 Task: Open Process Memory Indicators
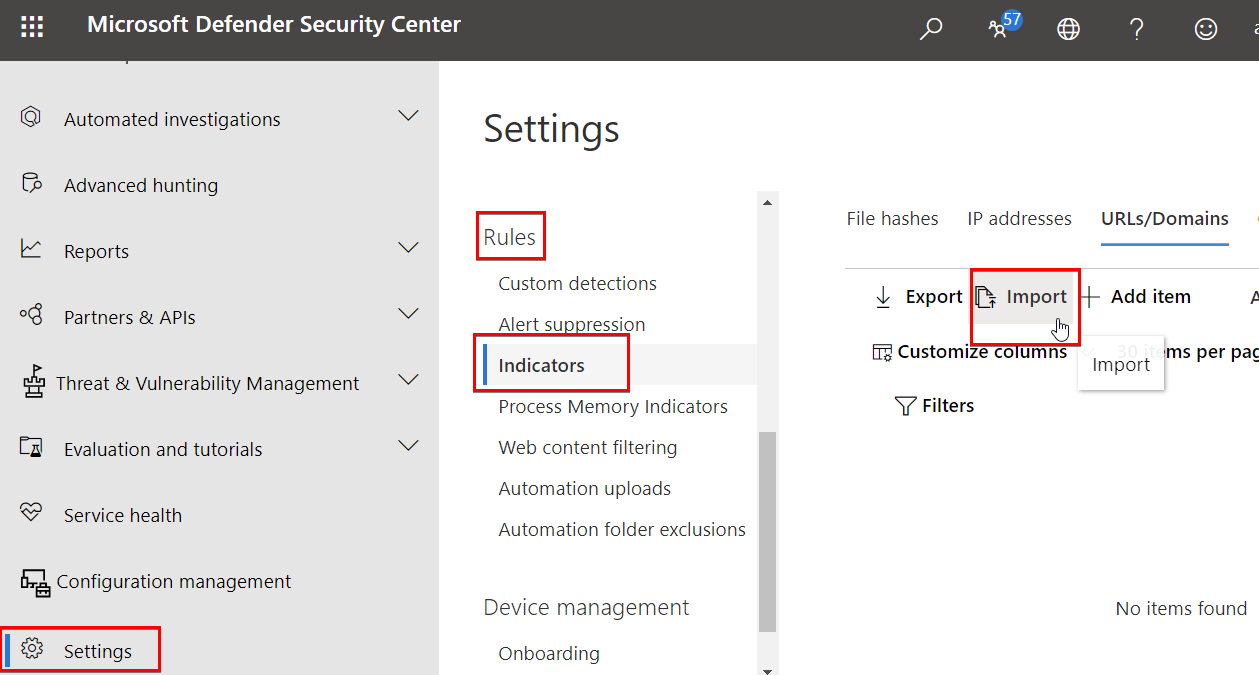(613, 406)
